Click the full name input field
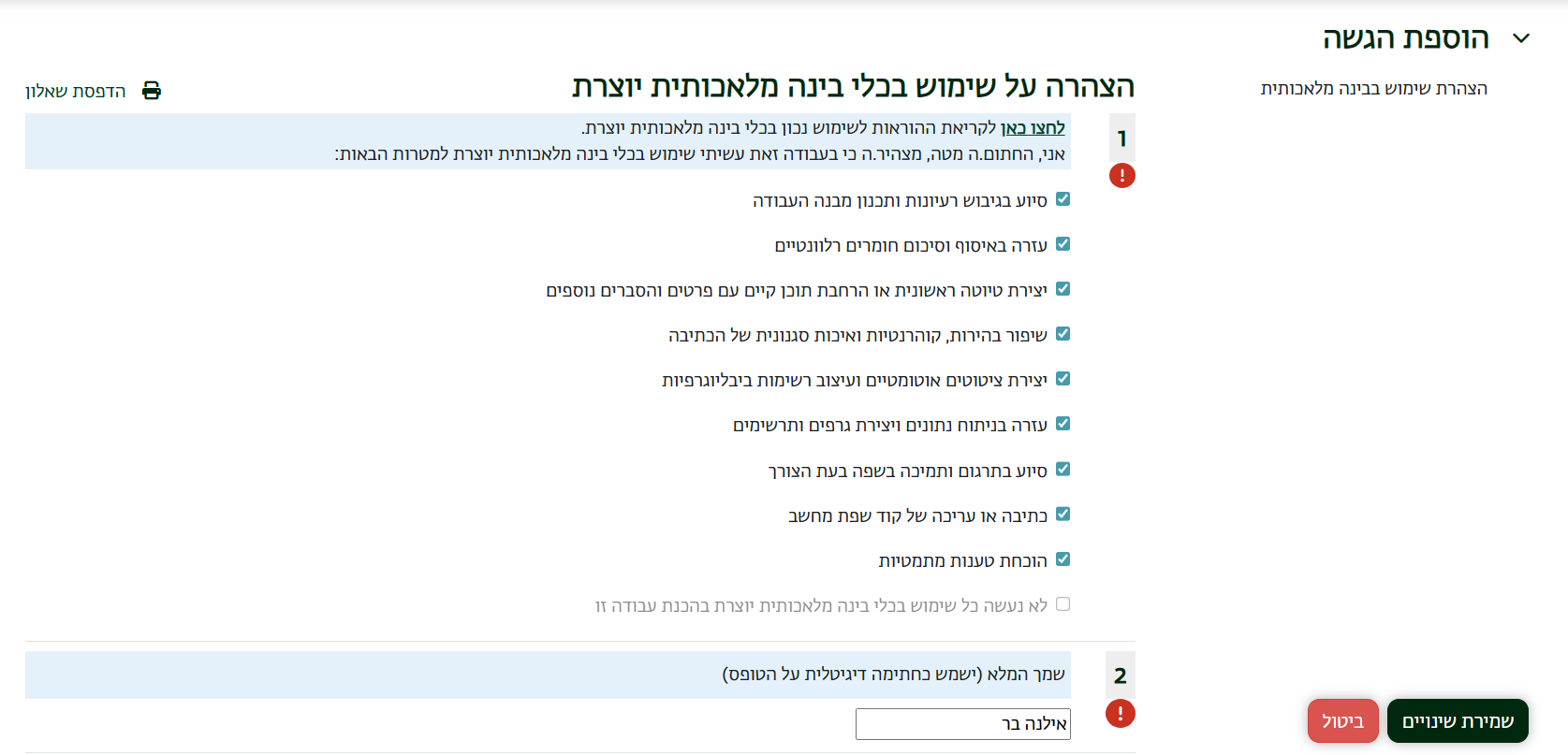 [962, 724]
